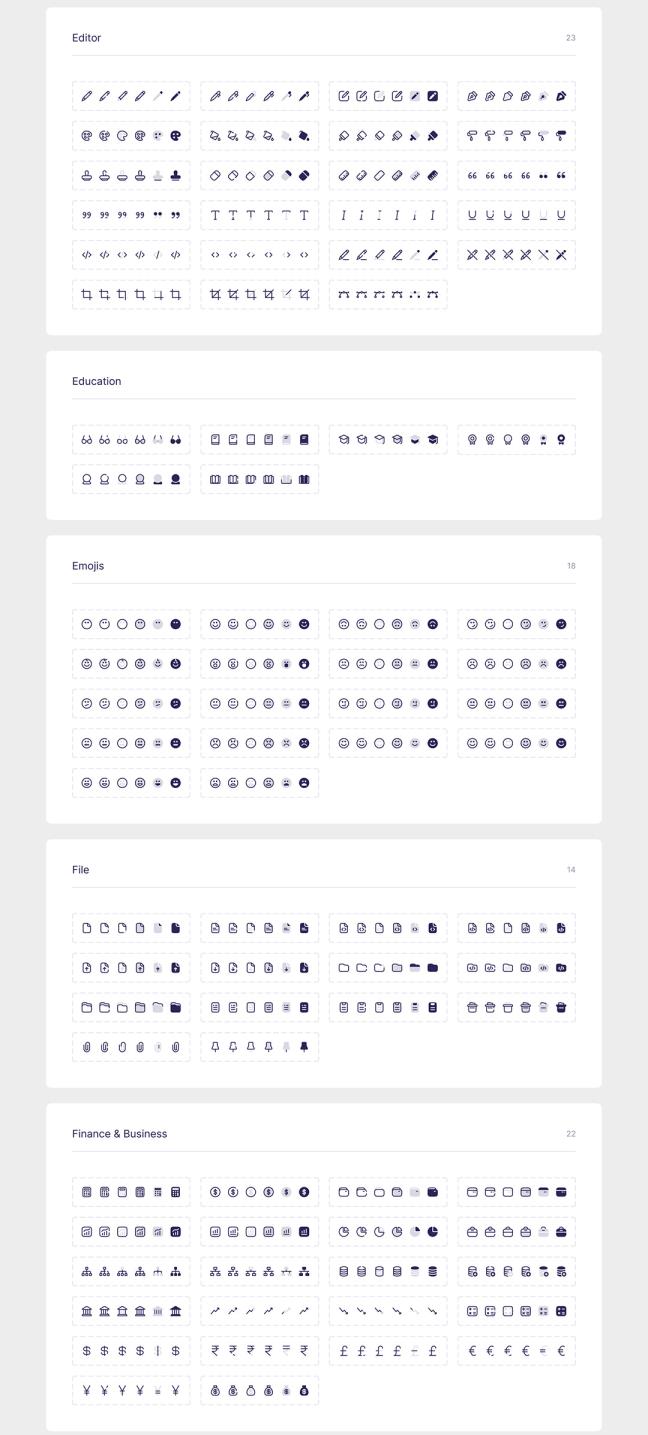Pick the solid dark graduation cap icon

(x=433, y=439)
